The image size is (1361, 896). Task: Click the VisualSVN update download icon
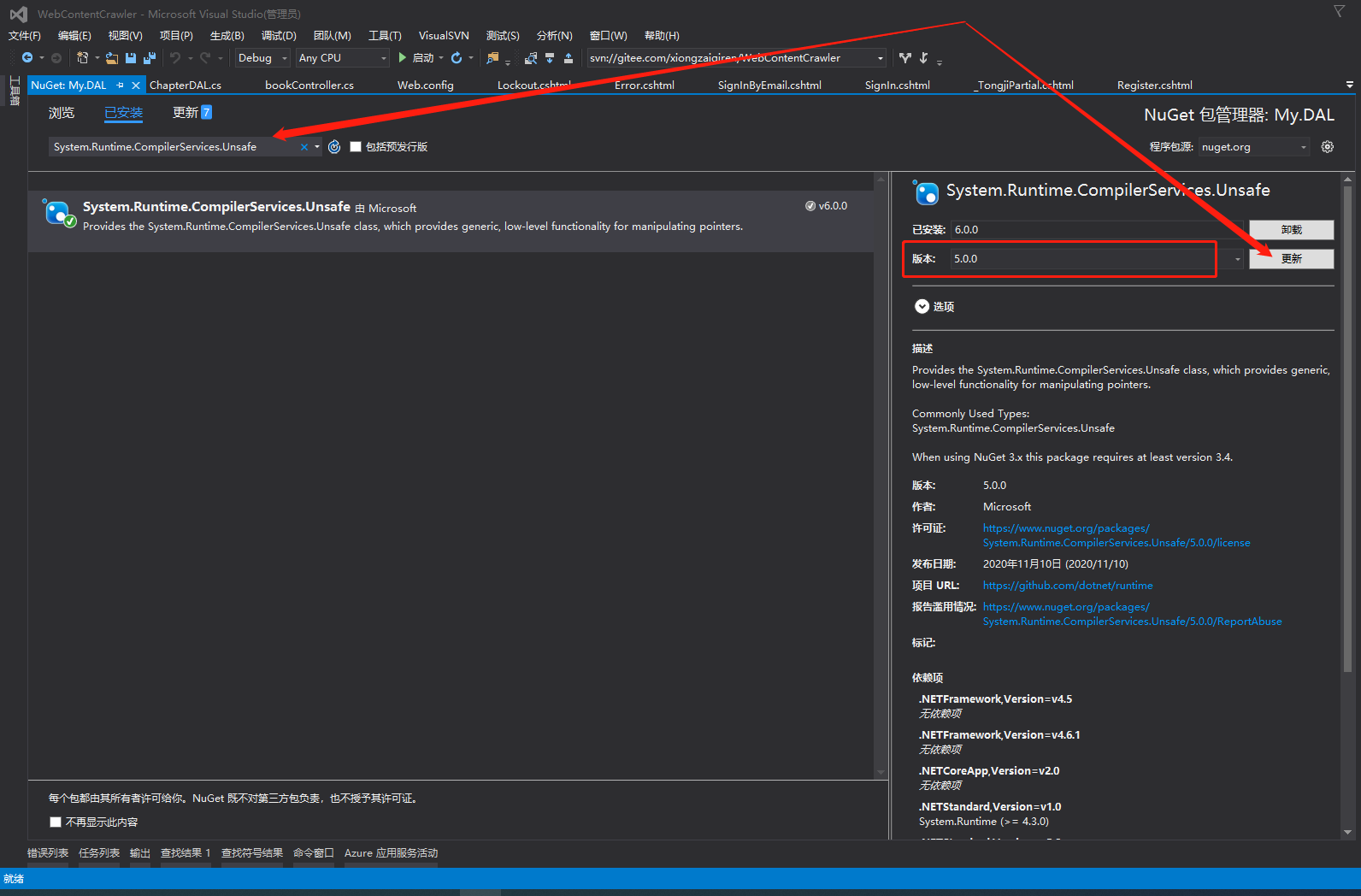[x=550, y=58]
